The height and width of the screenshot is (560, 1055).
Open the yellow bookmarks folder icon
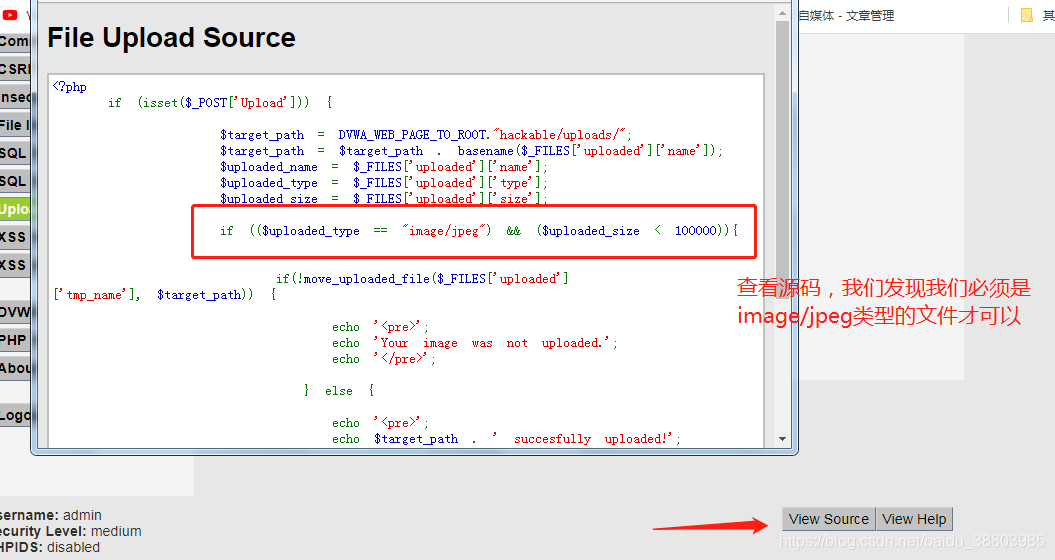point(1027,15)
